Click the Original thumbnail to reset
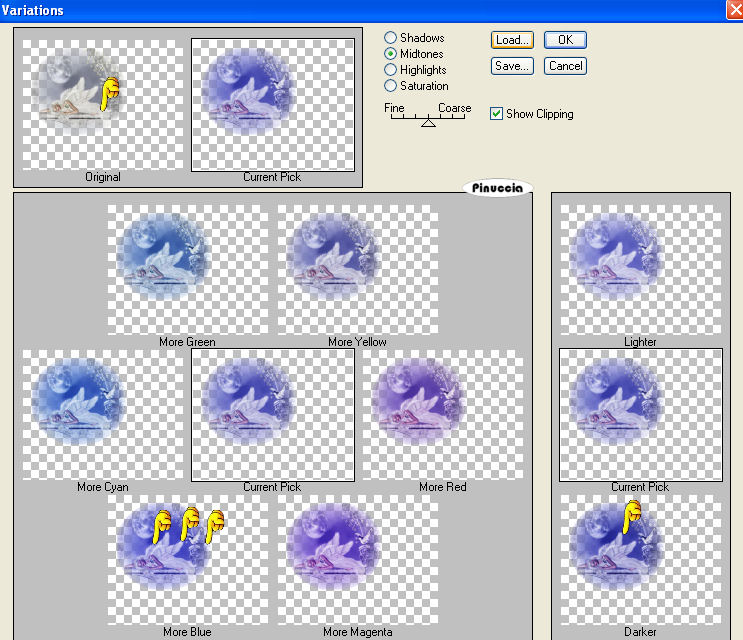Viewport: 743px width, 640px height. 103,105
